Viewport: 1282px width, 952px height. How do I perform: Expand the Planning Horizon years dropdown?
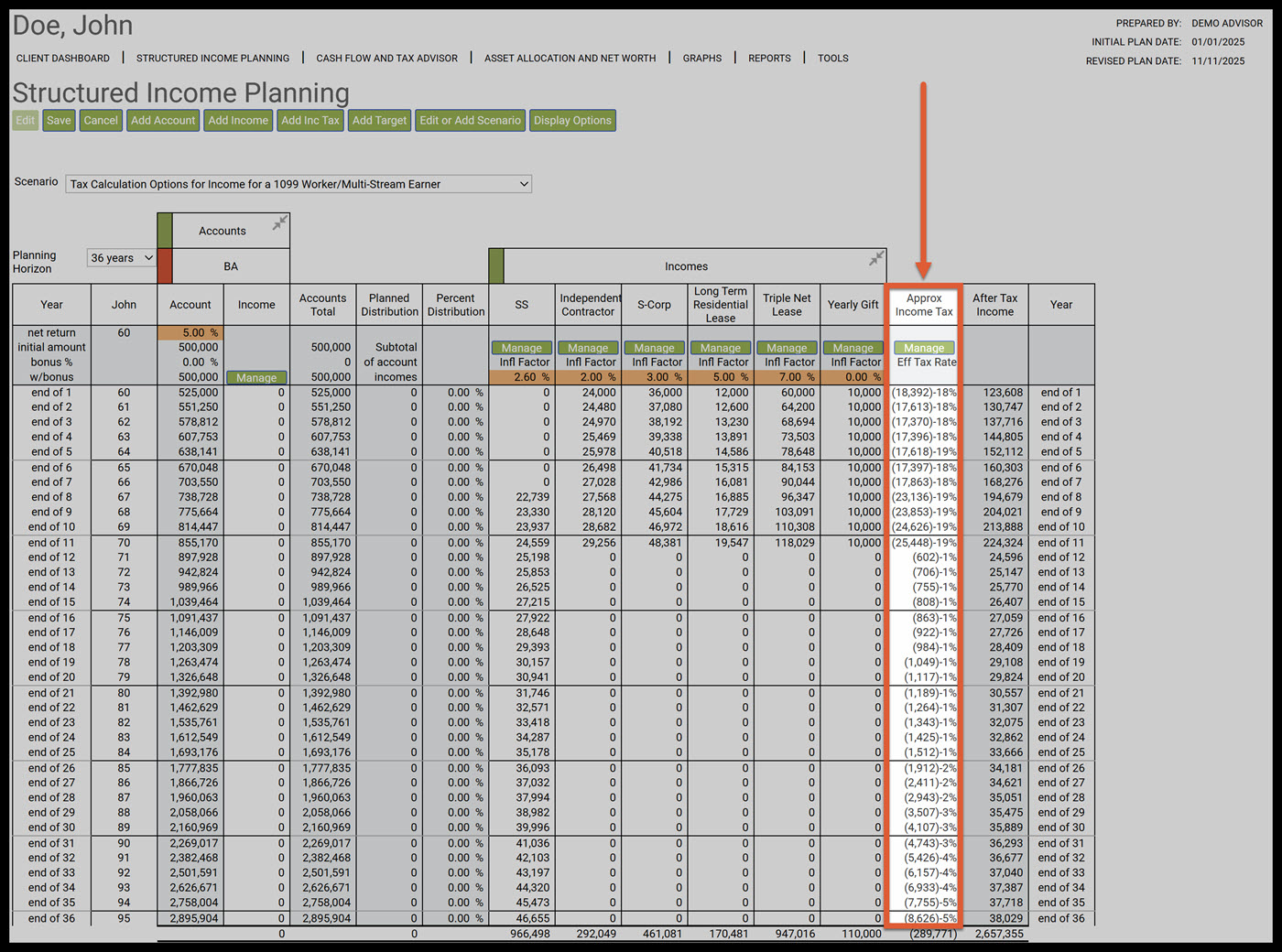(121, 258)
